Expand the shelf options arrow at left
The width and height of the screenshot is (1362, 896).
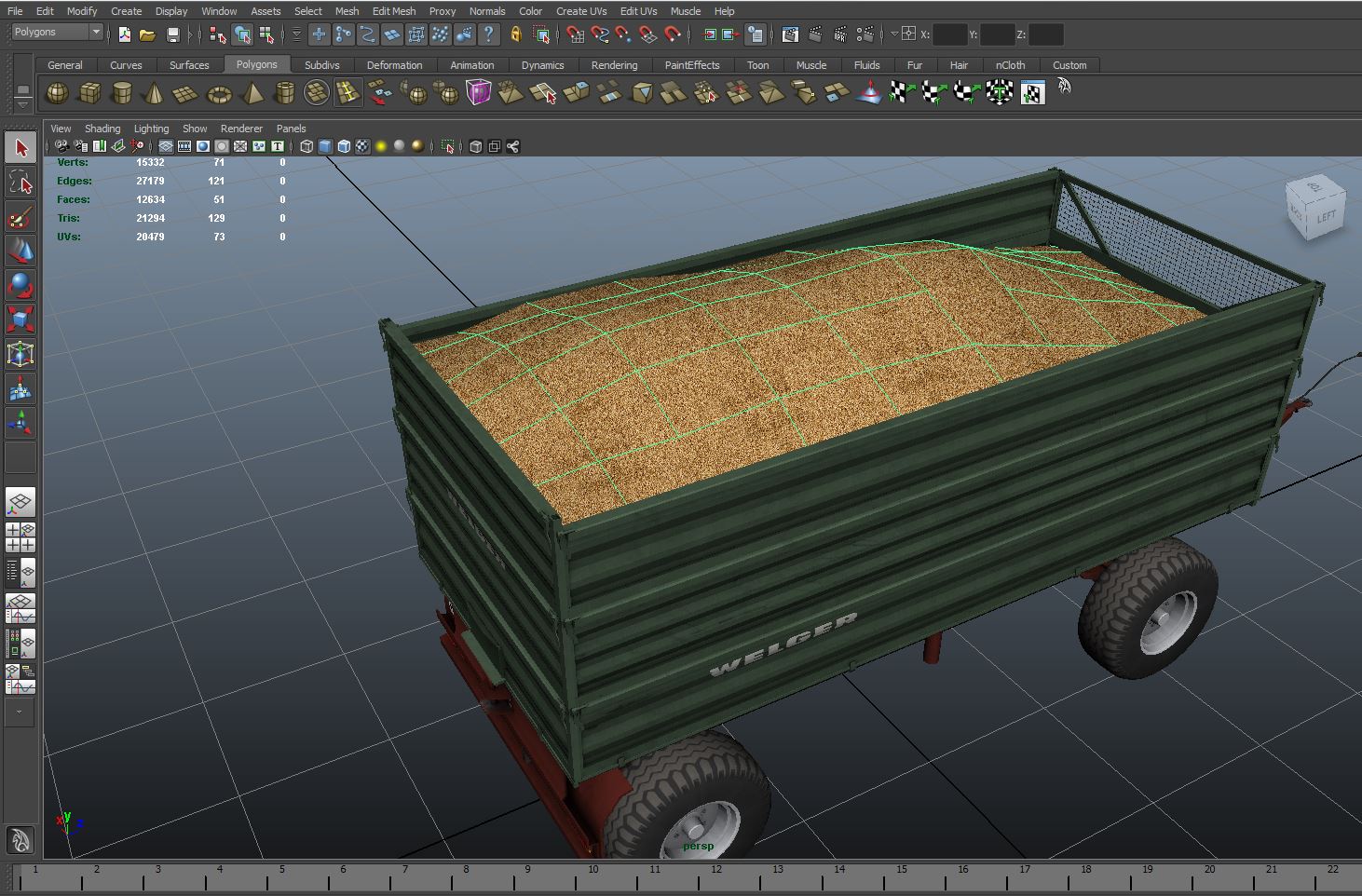tap(23, 103)
